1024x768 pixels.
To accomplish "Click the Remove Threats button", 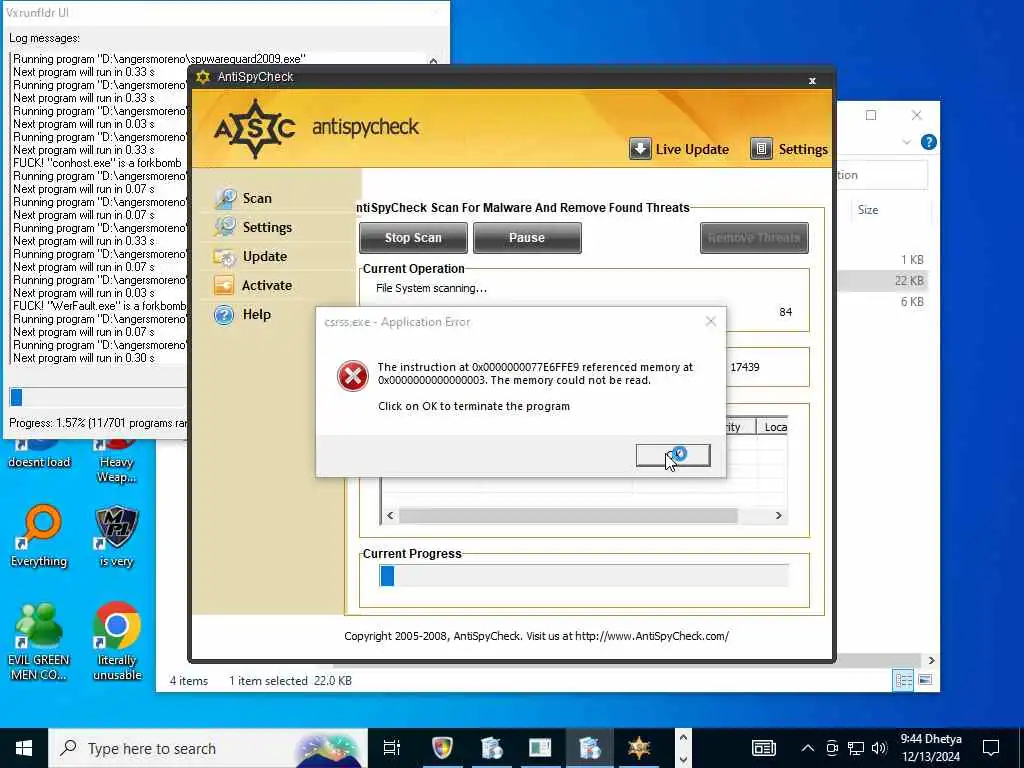I will 754,238.
